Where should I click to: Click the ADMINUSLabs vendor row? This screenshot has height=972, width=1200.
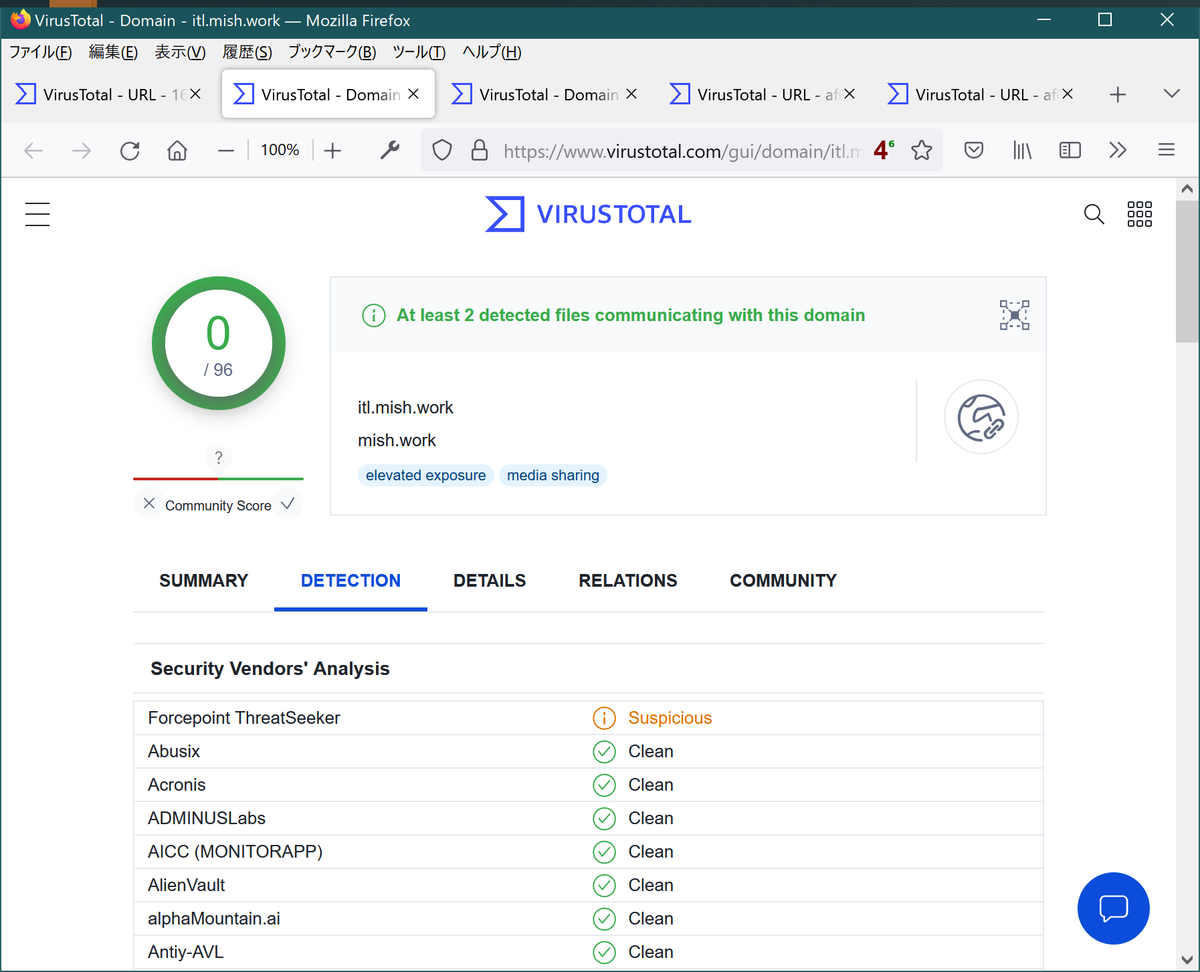click(588, 818)
